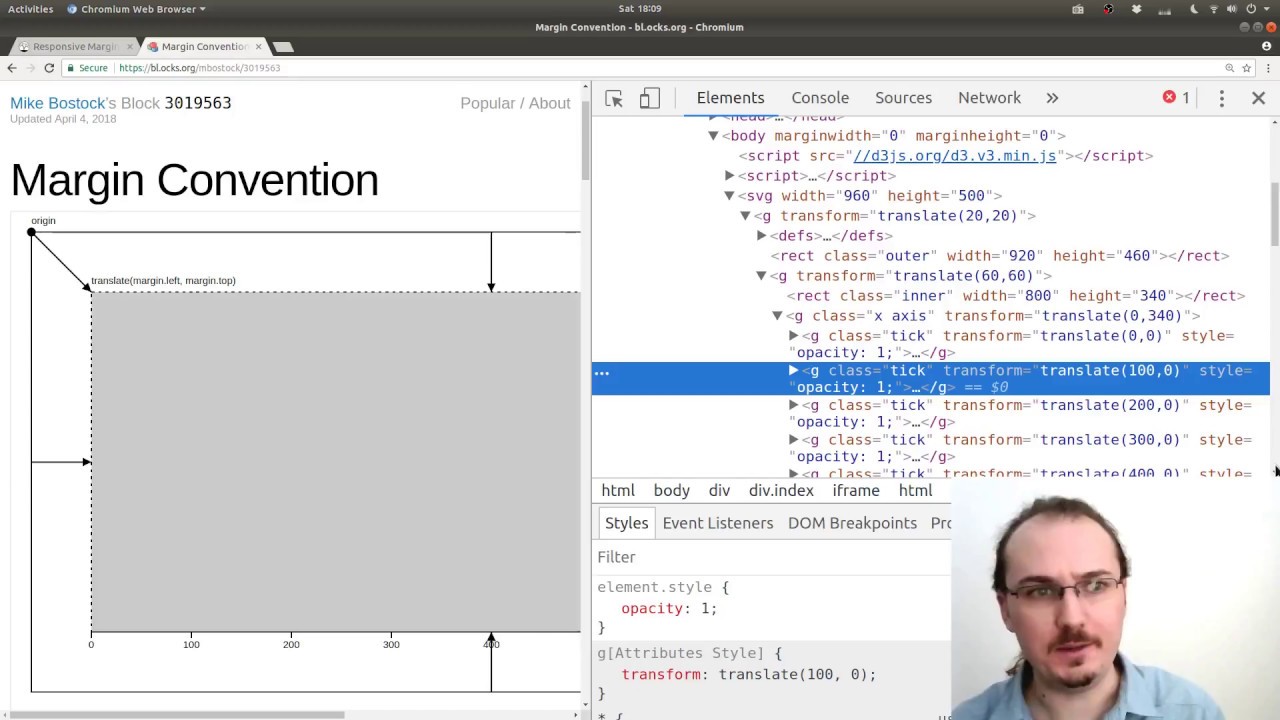
Task: Collapse the g class x axis node
Action: tap(777, 316)
